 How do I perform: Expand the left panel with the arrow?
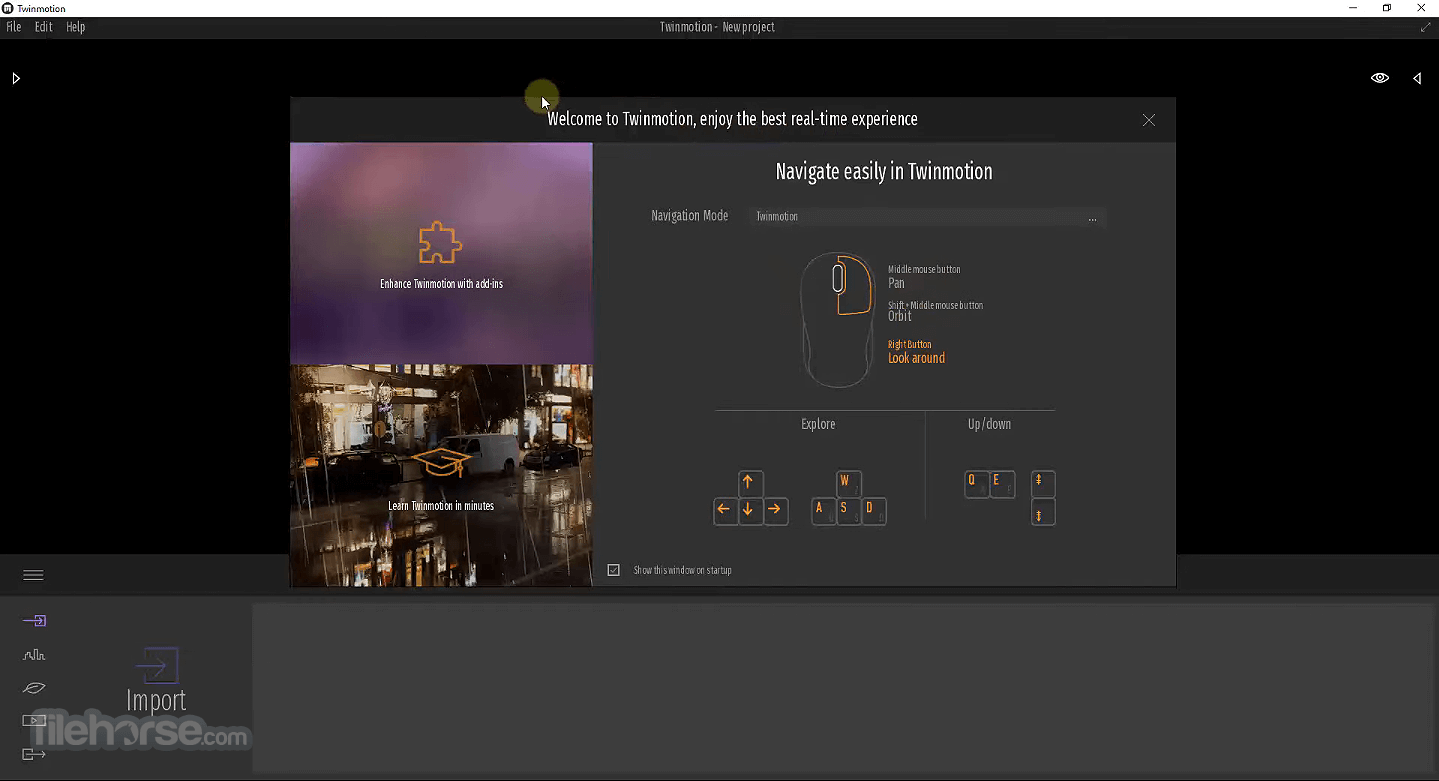pos(16,78)
